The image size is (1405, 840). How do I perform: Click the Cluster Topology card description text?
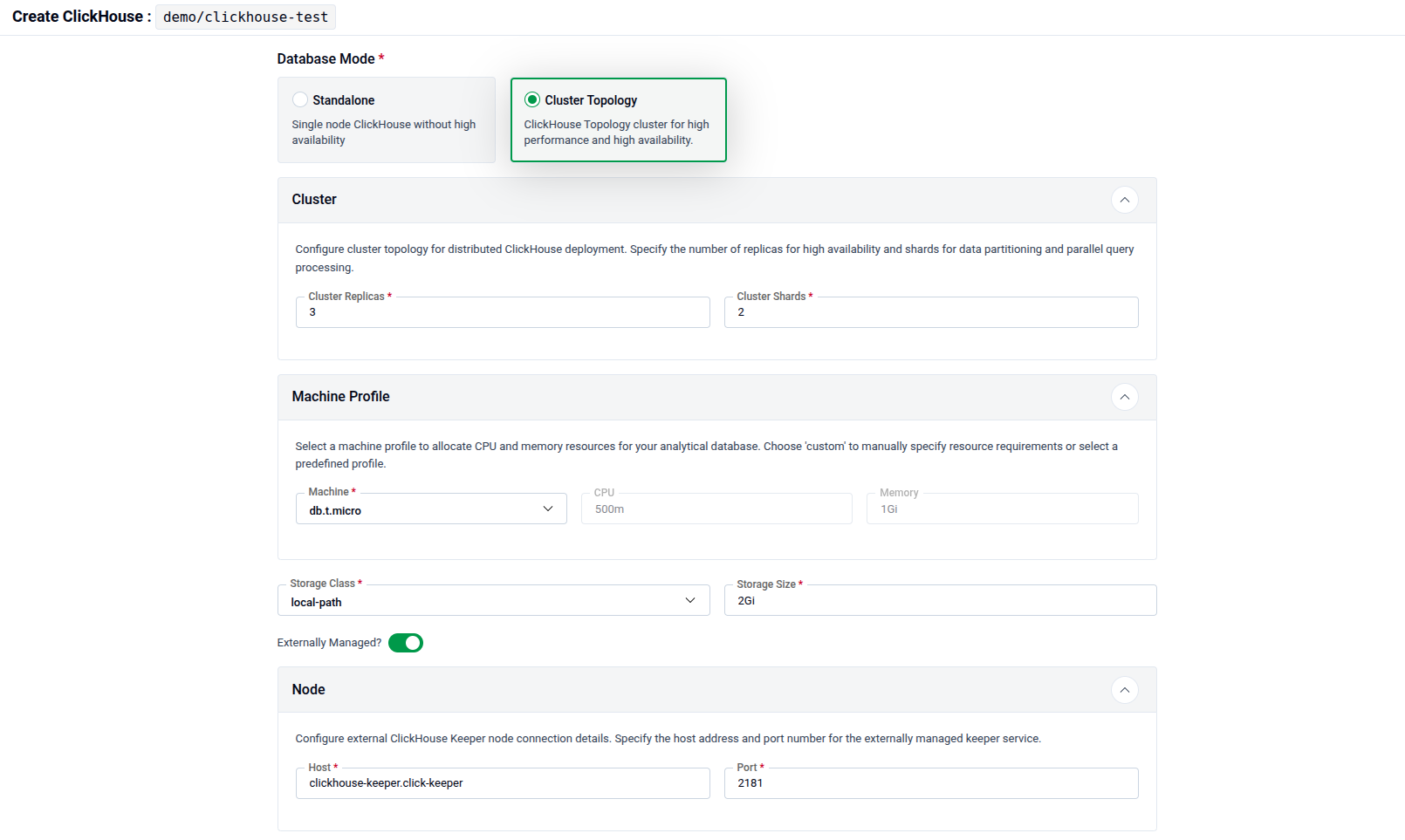click(616, 133)
